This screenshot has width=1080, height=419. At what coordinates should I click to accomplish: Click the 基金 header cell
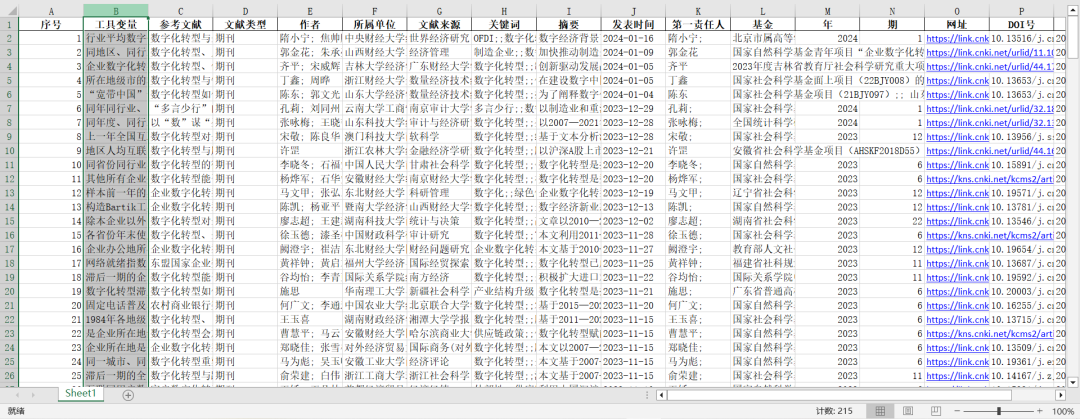coord(763,24)
